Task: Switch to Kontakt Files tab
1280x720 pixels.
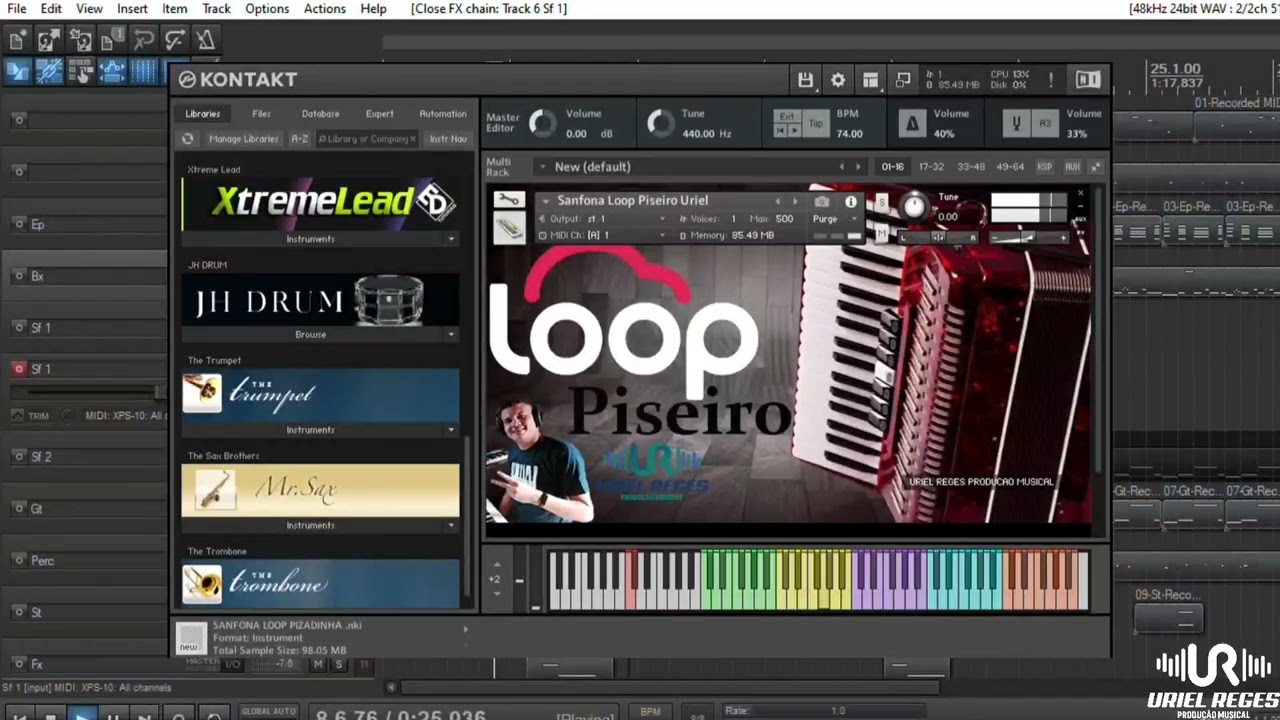Action: [261, 114]
